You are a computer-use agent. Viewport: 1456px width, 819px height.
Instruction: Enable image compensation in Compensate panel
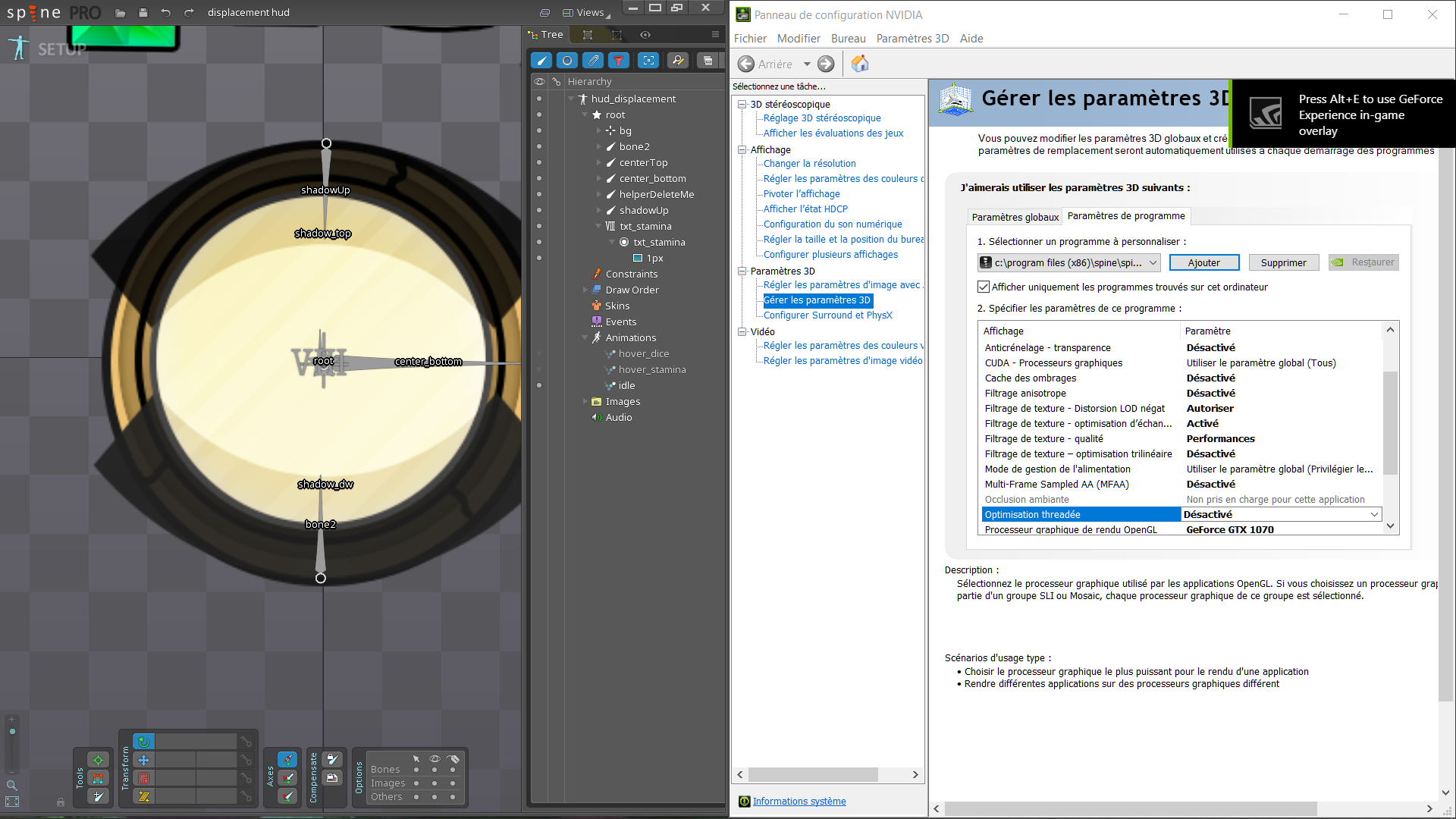click(x=332, y=777)
